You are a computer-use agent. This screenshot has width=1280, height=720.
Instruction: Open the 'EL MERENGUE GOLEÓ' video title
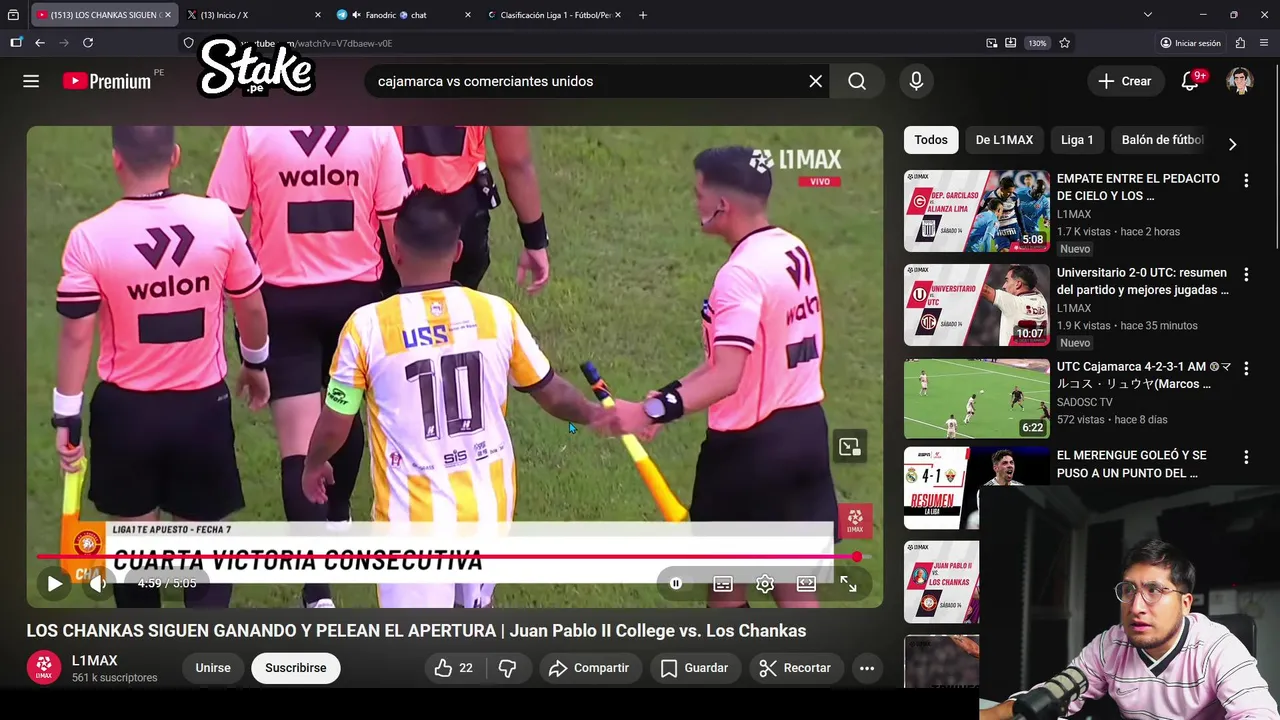(x=1131, y=464)
